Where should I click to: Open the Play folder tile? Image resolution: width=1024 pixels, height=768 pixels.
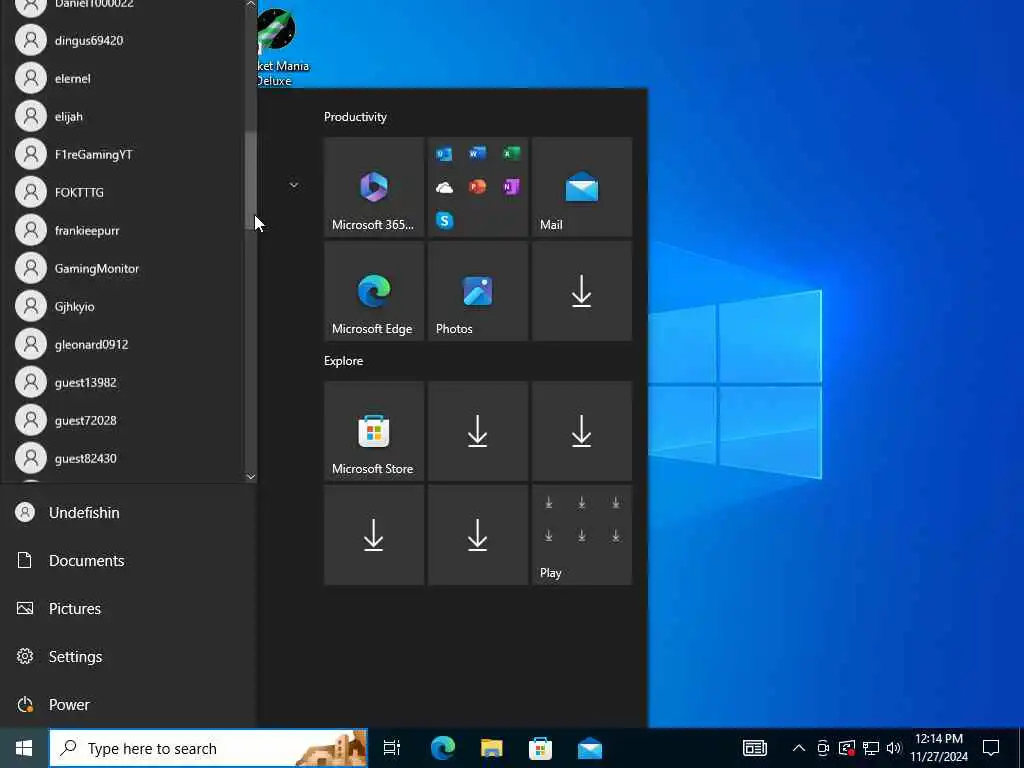(582, 535)
